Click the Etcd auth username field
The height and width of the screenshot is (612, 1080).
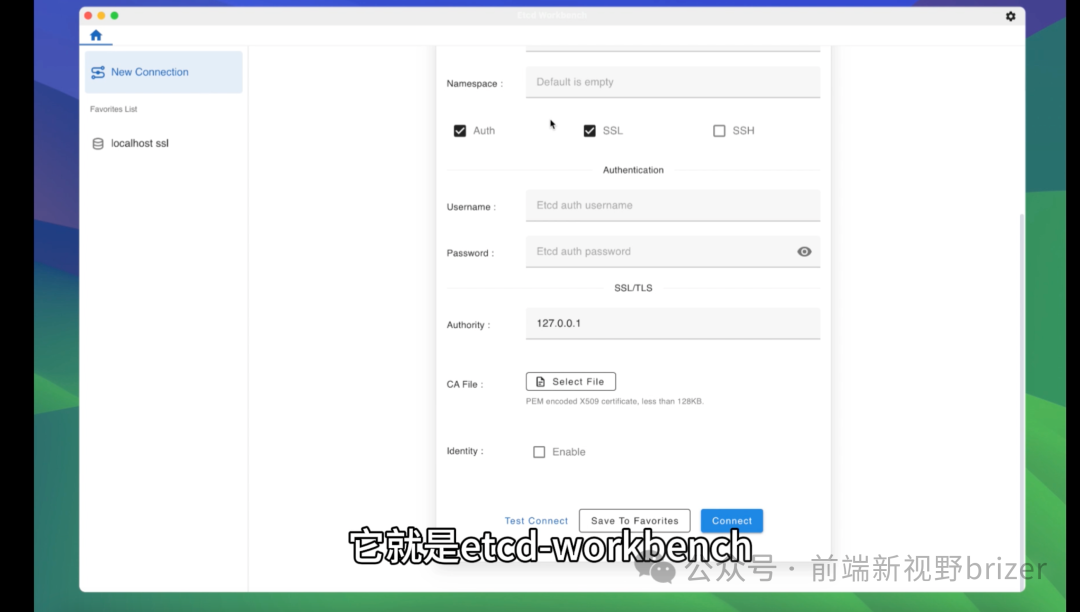pos(672,205)
